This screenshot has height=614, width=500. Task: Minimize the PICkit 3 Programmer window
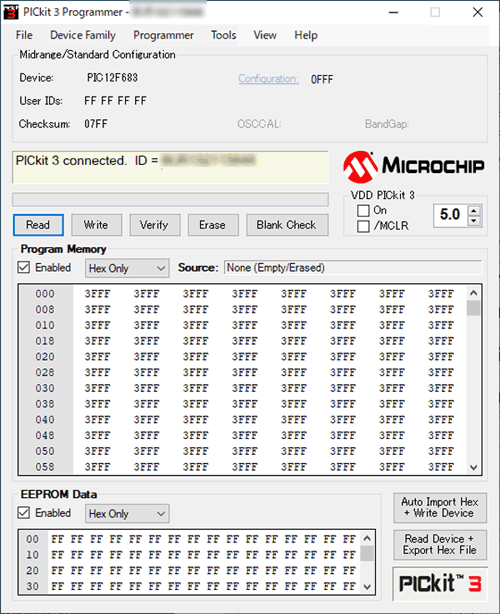tap(394, 12)
